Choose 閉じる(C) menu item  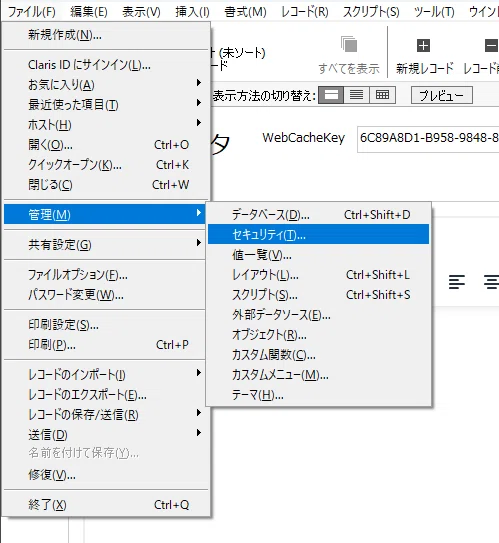107,185
